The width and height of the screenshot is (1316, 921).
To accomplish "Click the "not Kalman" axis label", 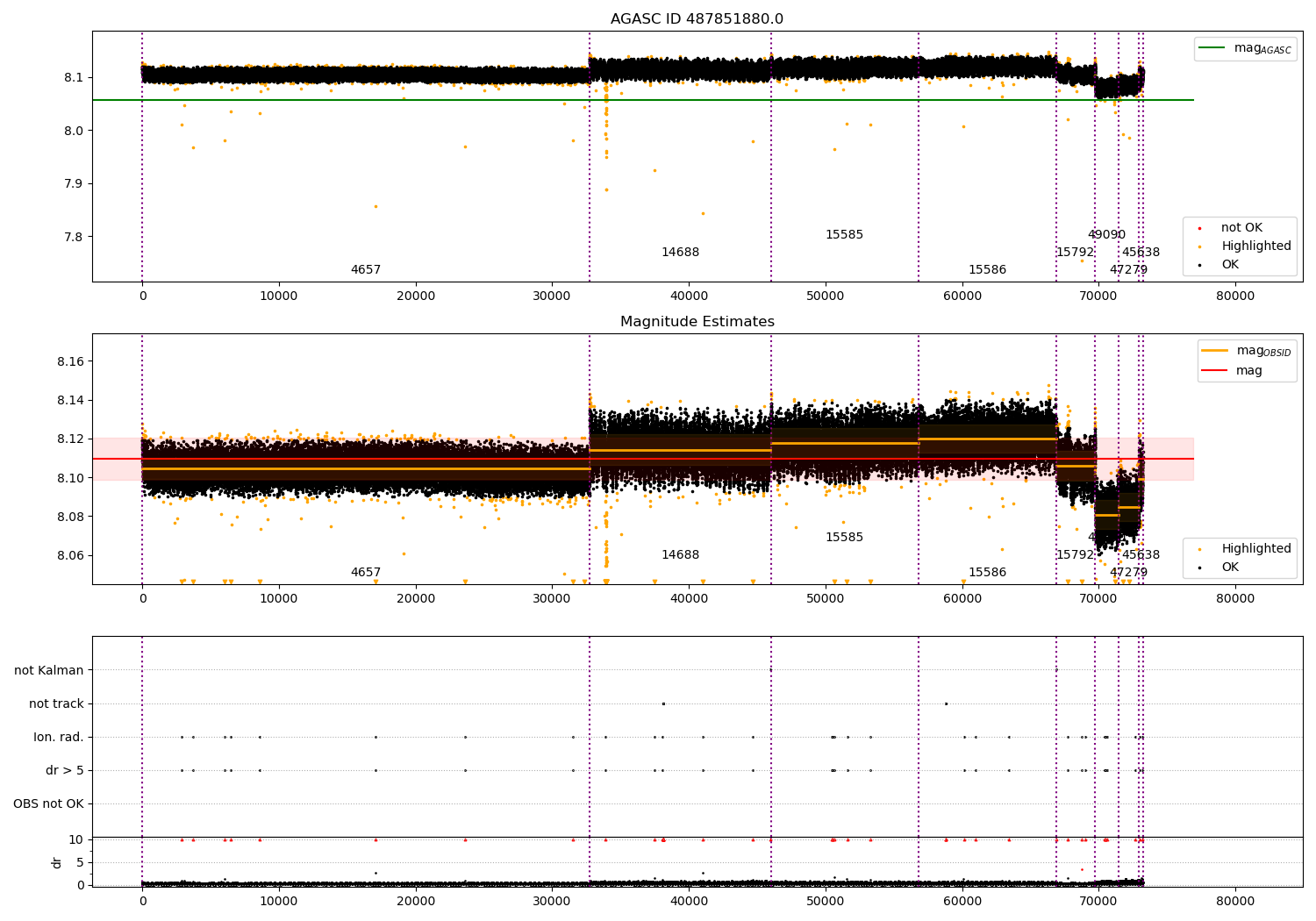I will click(49, 670).
